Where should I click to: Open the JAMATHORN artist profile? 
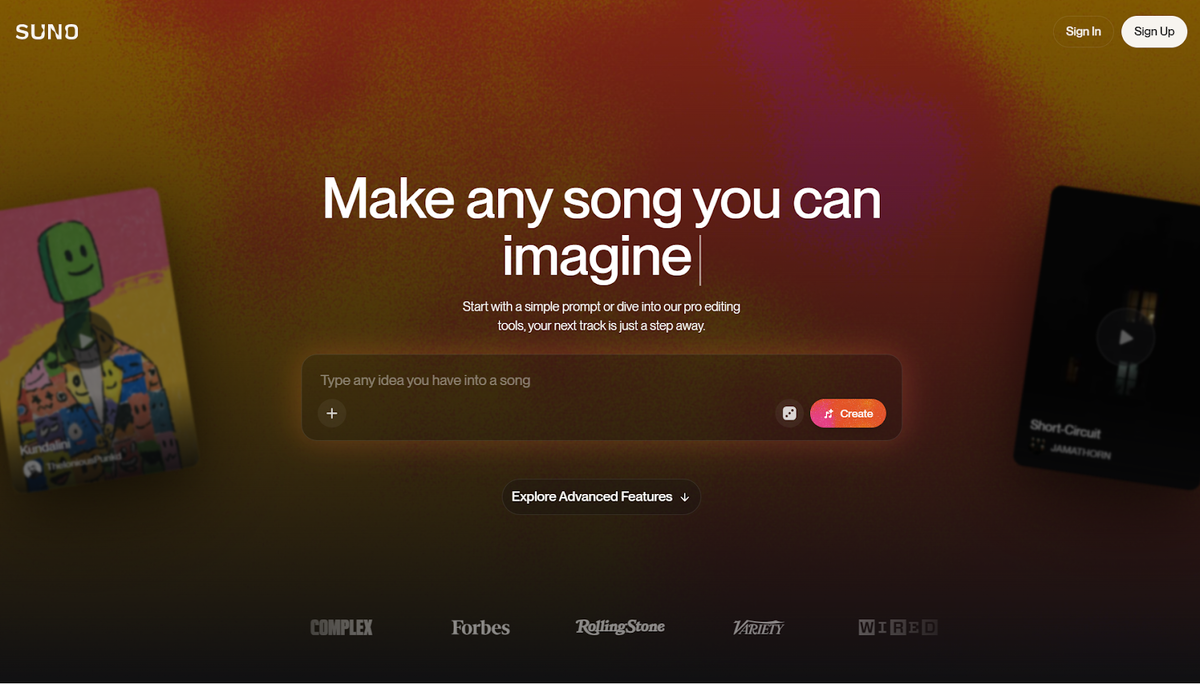pyautogui.click(x=1079, y=450)
